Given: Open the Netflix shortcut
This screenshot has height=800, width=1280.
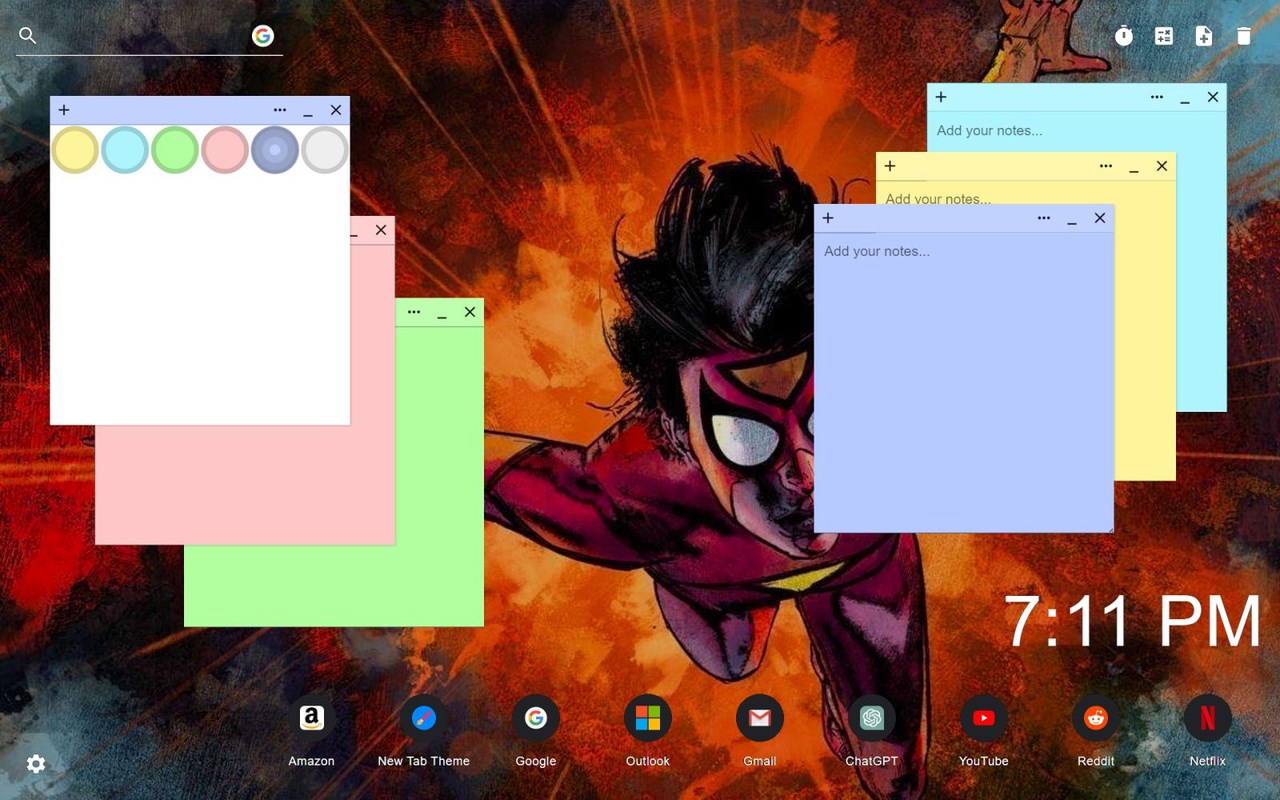Looking at the screenshot, I should [x=1208, y=731].
